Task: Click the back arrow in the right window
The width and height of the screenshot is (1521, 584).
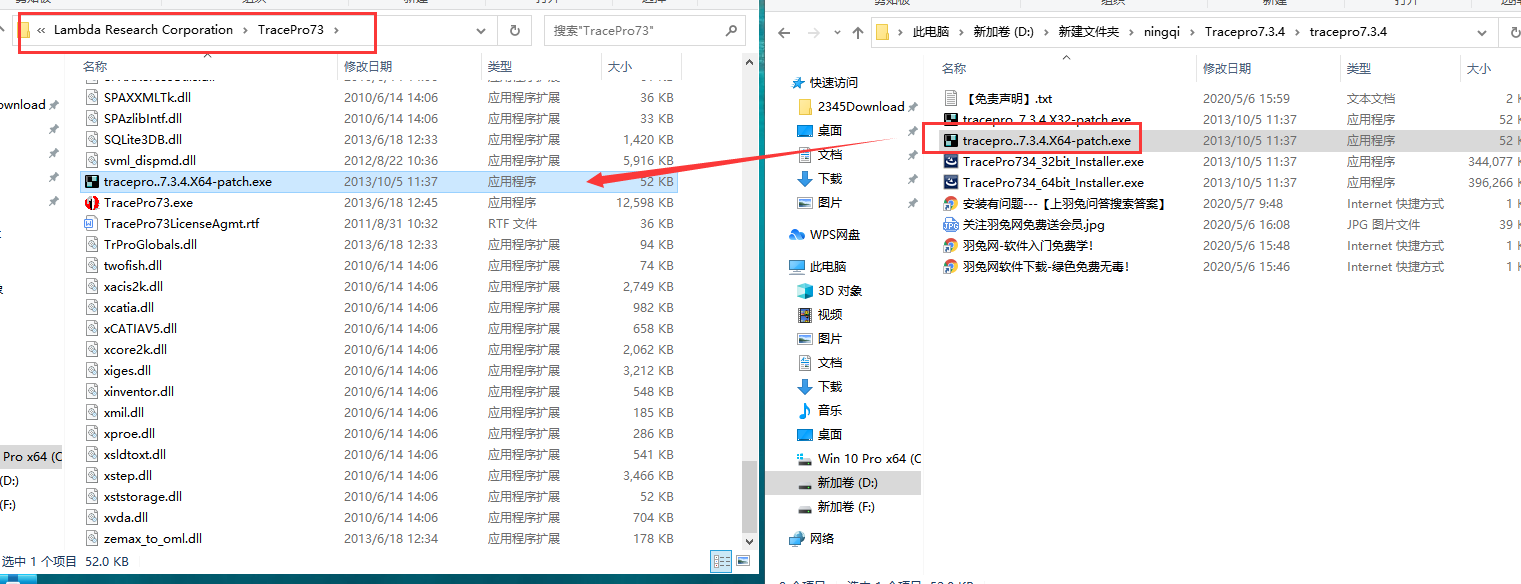Action: click(x=783, y=33)
